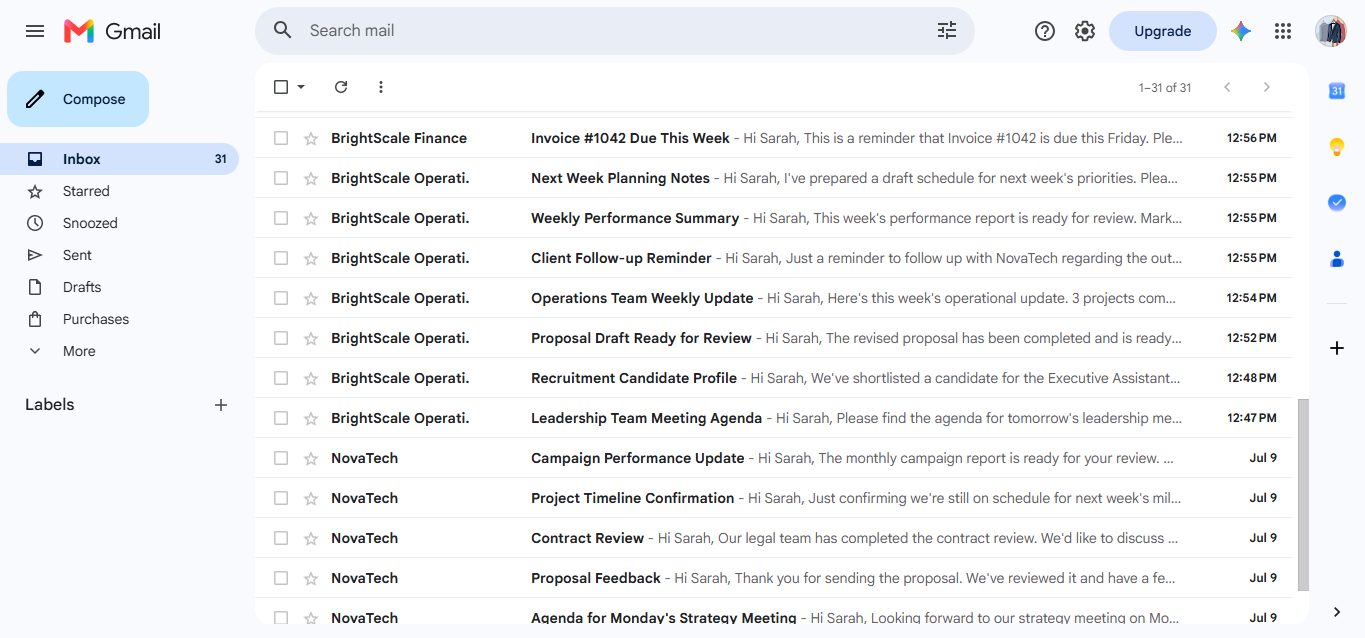
Task: Open the Starred folder
Action: (x=119, y=191)
